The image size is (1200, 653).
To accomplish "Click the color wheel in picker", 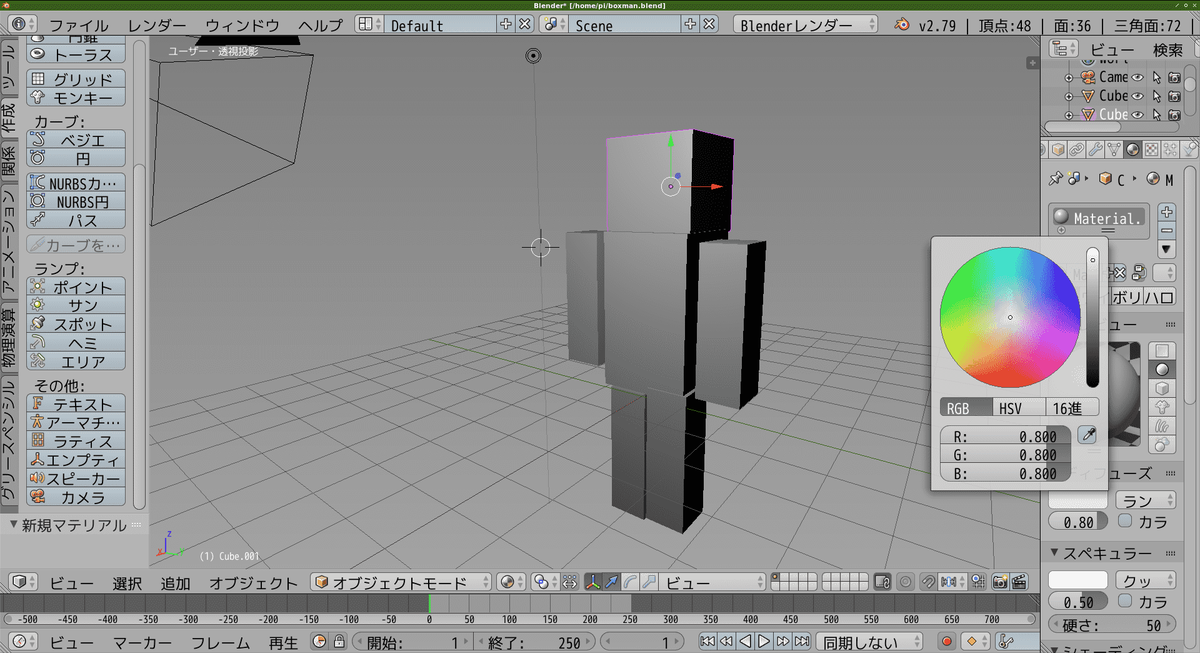I will (1010, 317).
